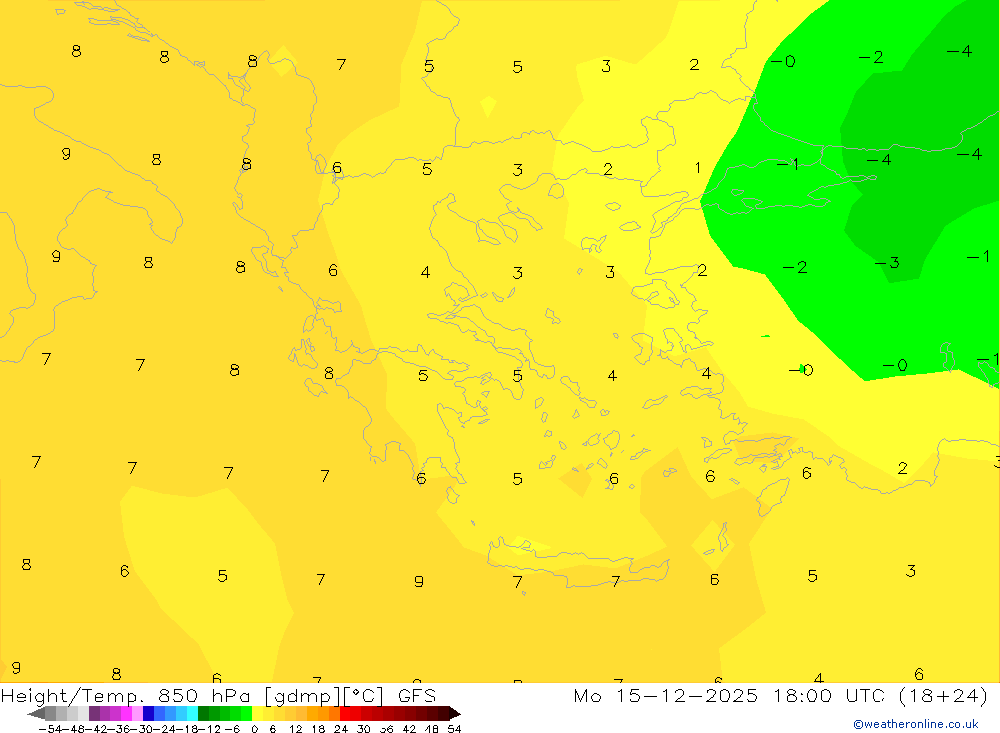Click the 54 label at the legend's right end
Viewport: 1000px width, 733px height.
454,729
